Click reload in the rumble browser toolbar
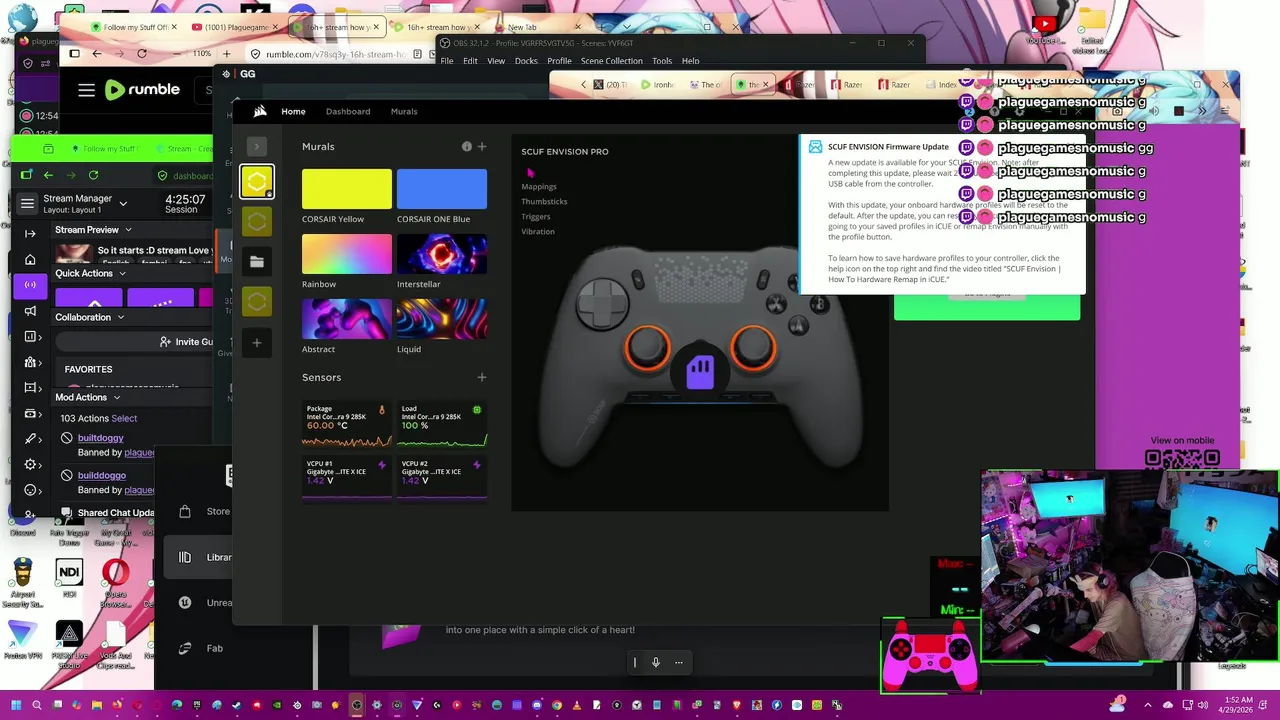Screen dimensions: 1280x720 [x=142, y=53]
